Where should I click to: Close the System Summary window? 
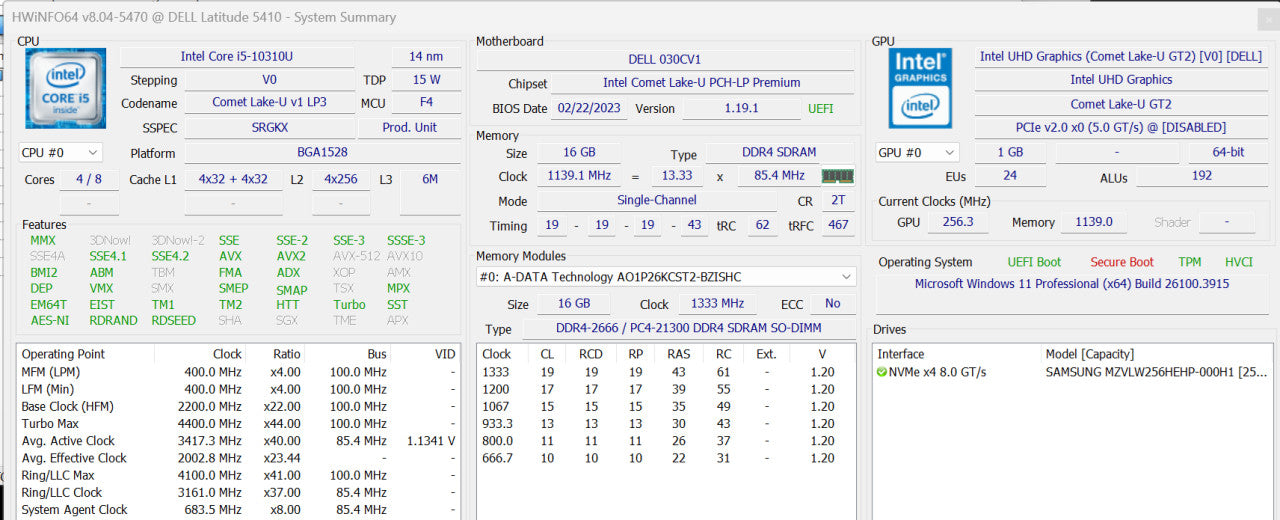(1267, 19)
